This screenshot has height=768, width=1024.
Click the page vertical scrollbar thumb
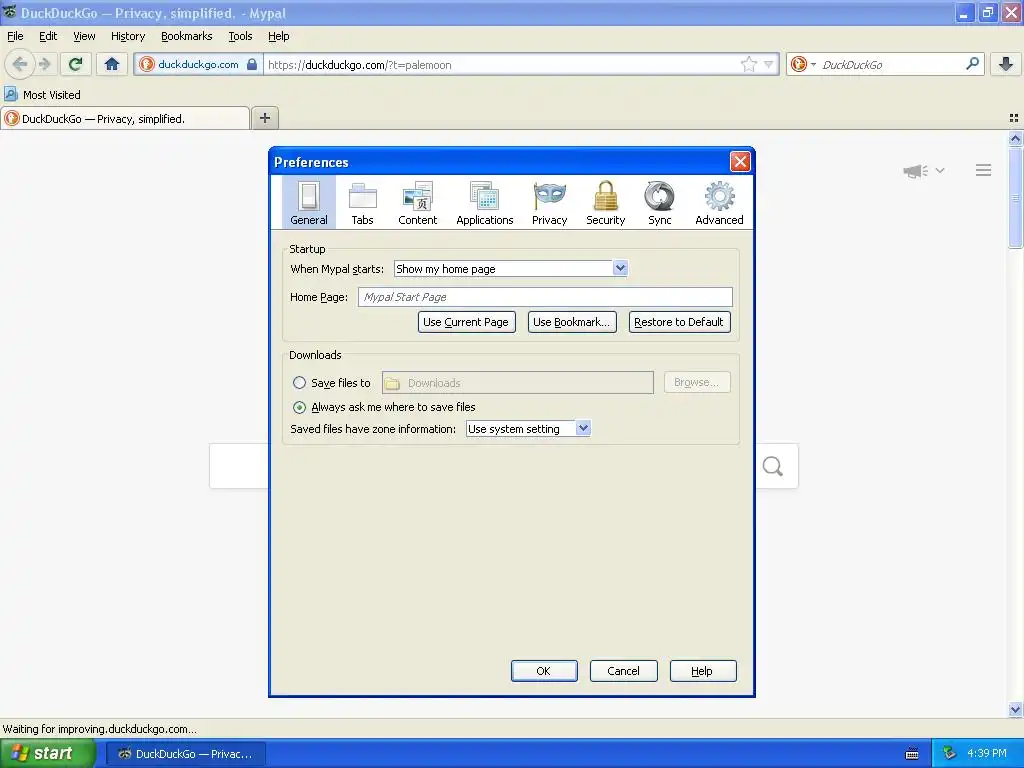[x=1015, y=197]
